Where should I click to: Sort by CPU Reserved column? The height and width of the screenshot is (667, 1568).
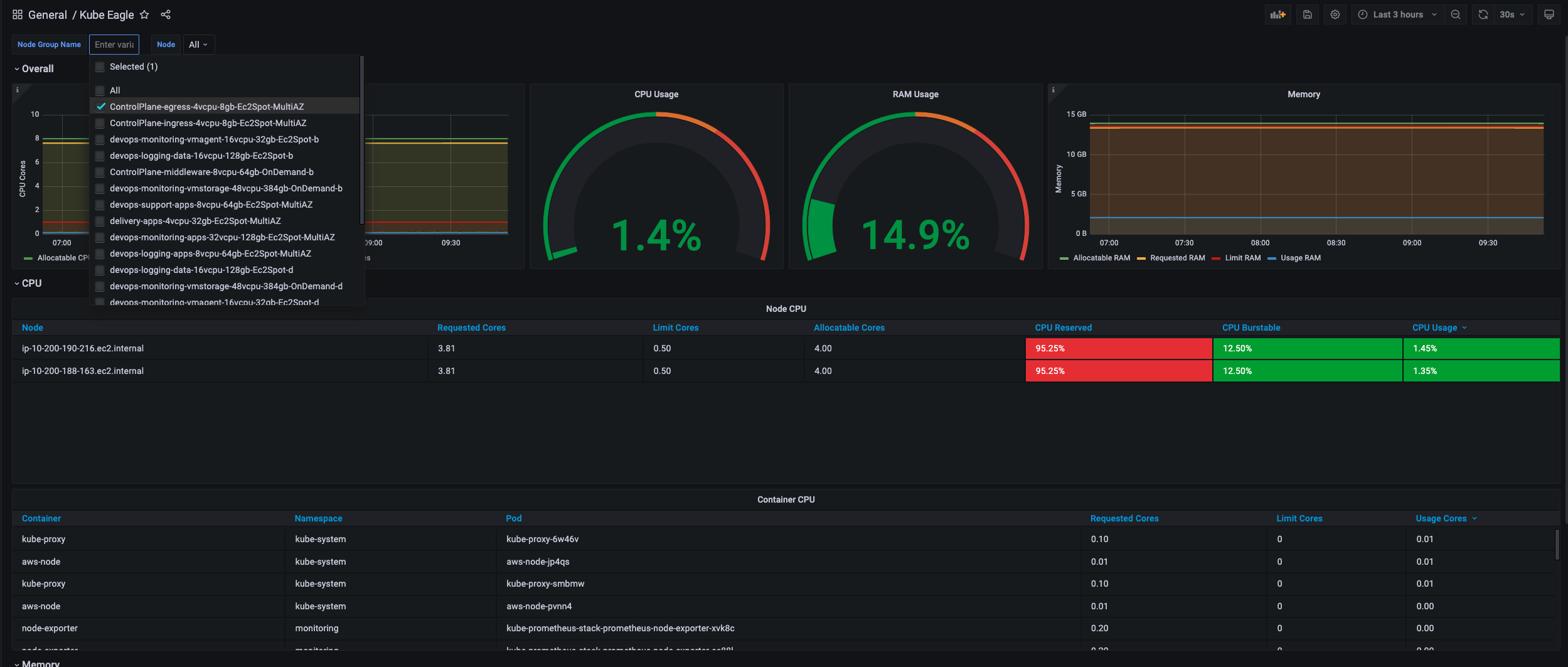pos(1063,328)
